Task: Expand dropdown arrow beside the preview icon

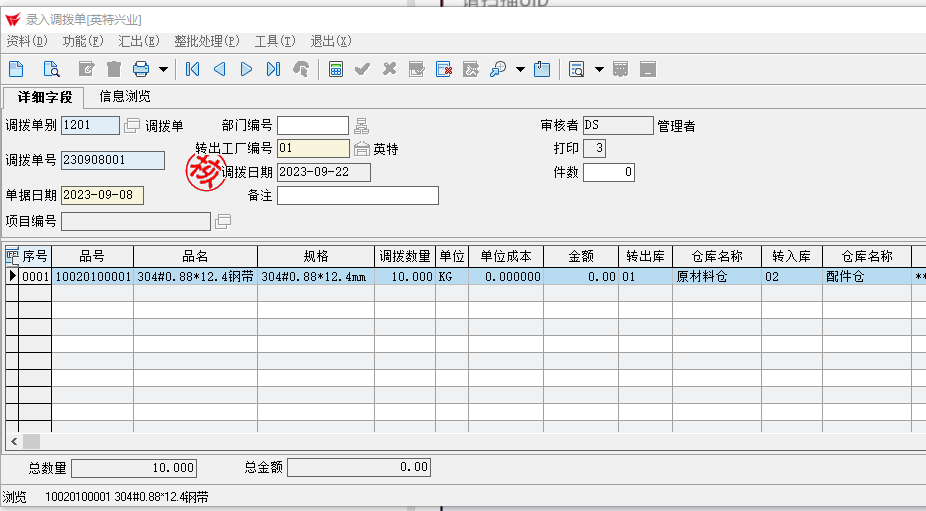Action: [599, 70]
